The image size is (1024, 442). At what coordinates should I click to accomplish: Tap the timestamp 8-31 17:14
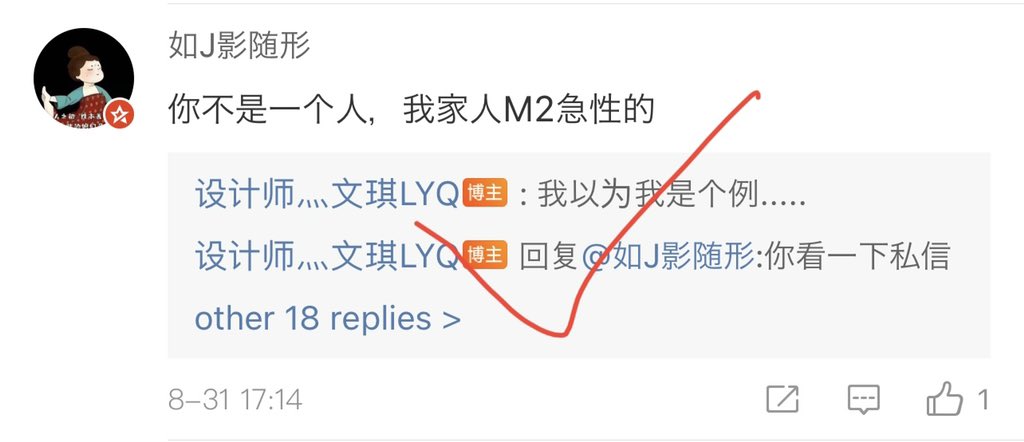point(235,400)
